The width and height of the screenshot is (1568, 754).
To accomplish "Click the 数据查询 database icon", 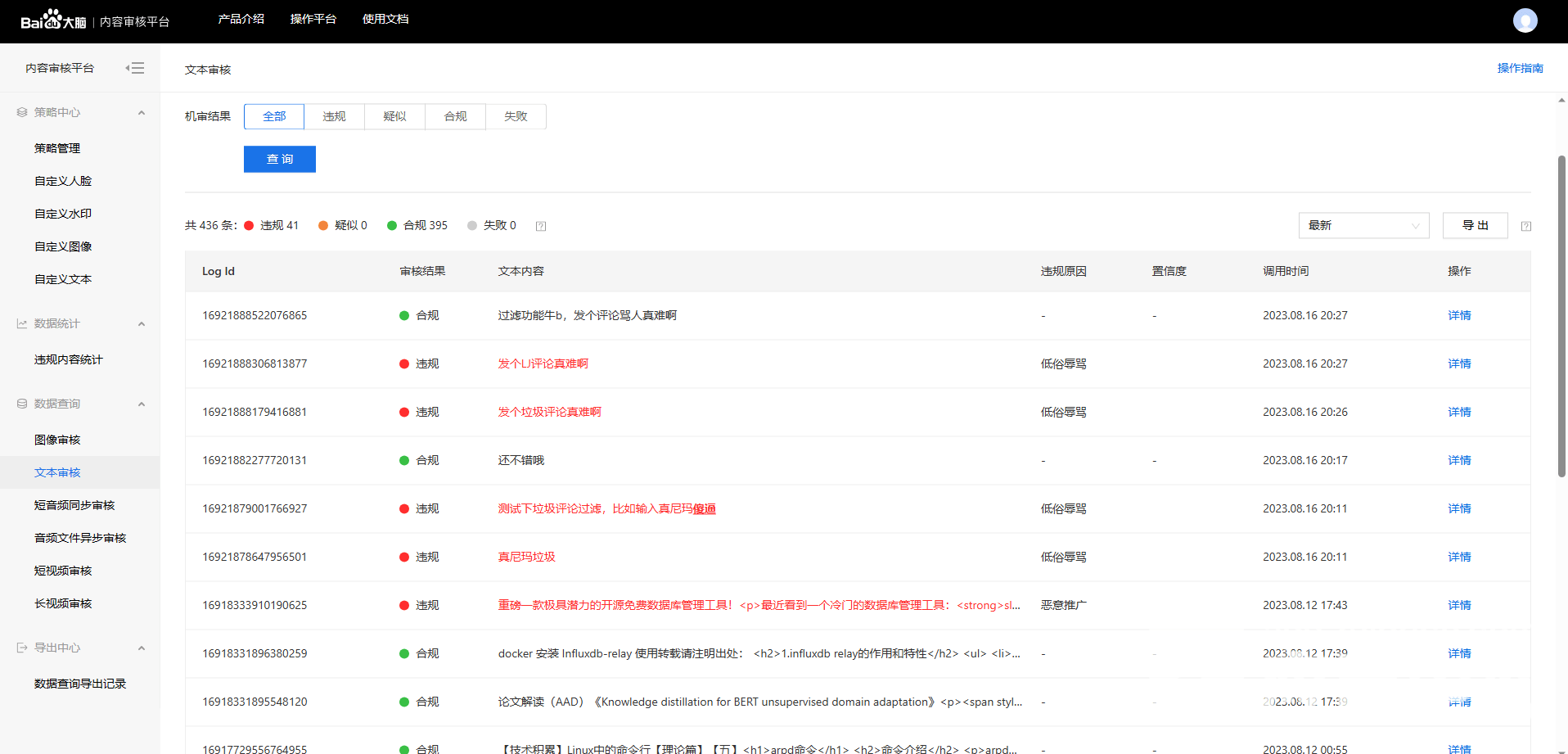I will point(22,404).
